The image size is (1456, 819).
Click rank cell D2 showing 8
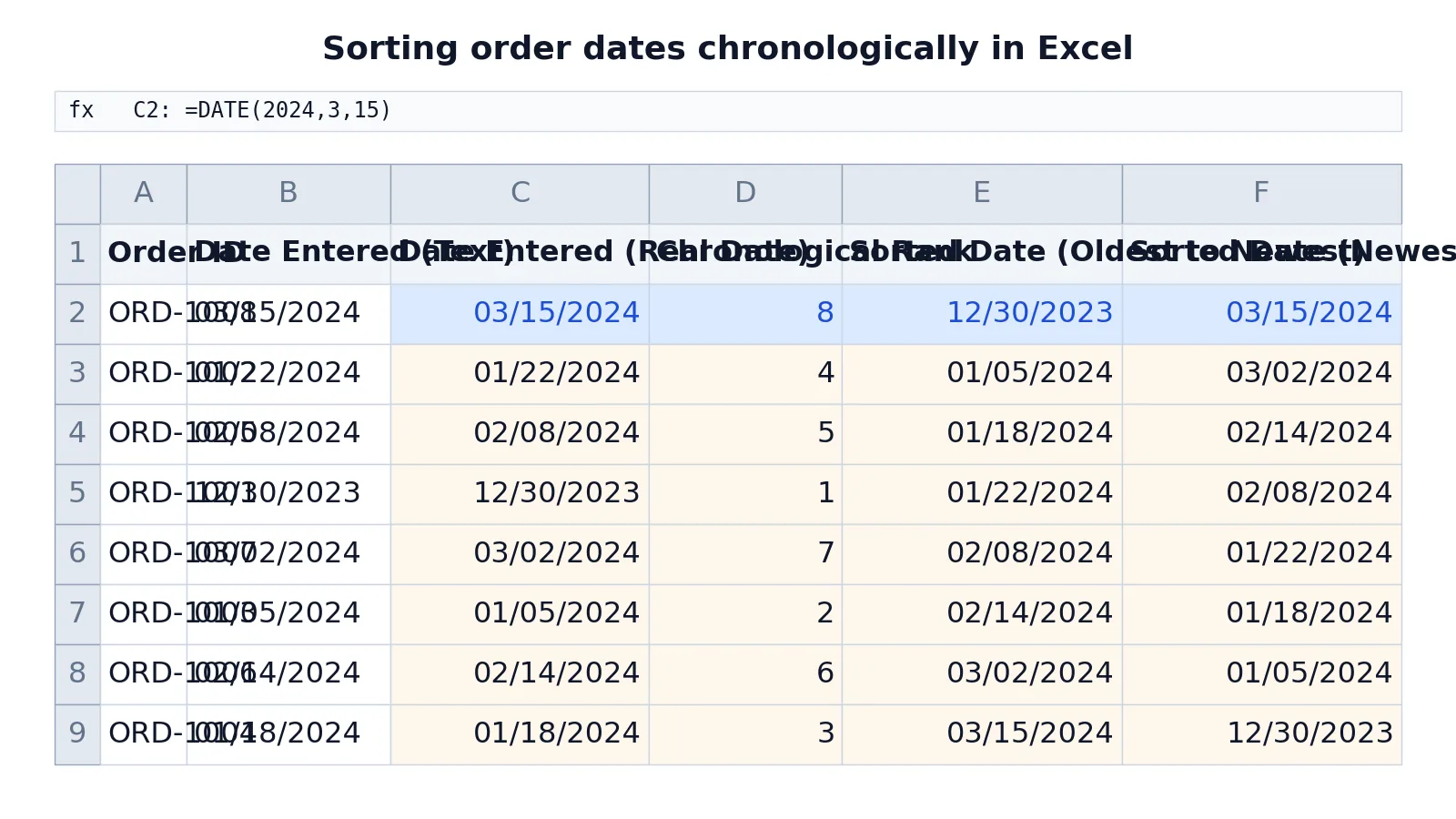click(745, 314)
